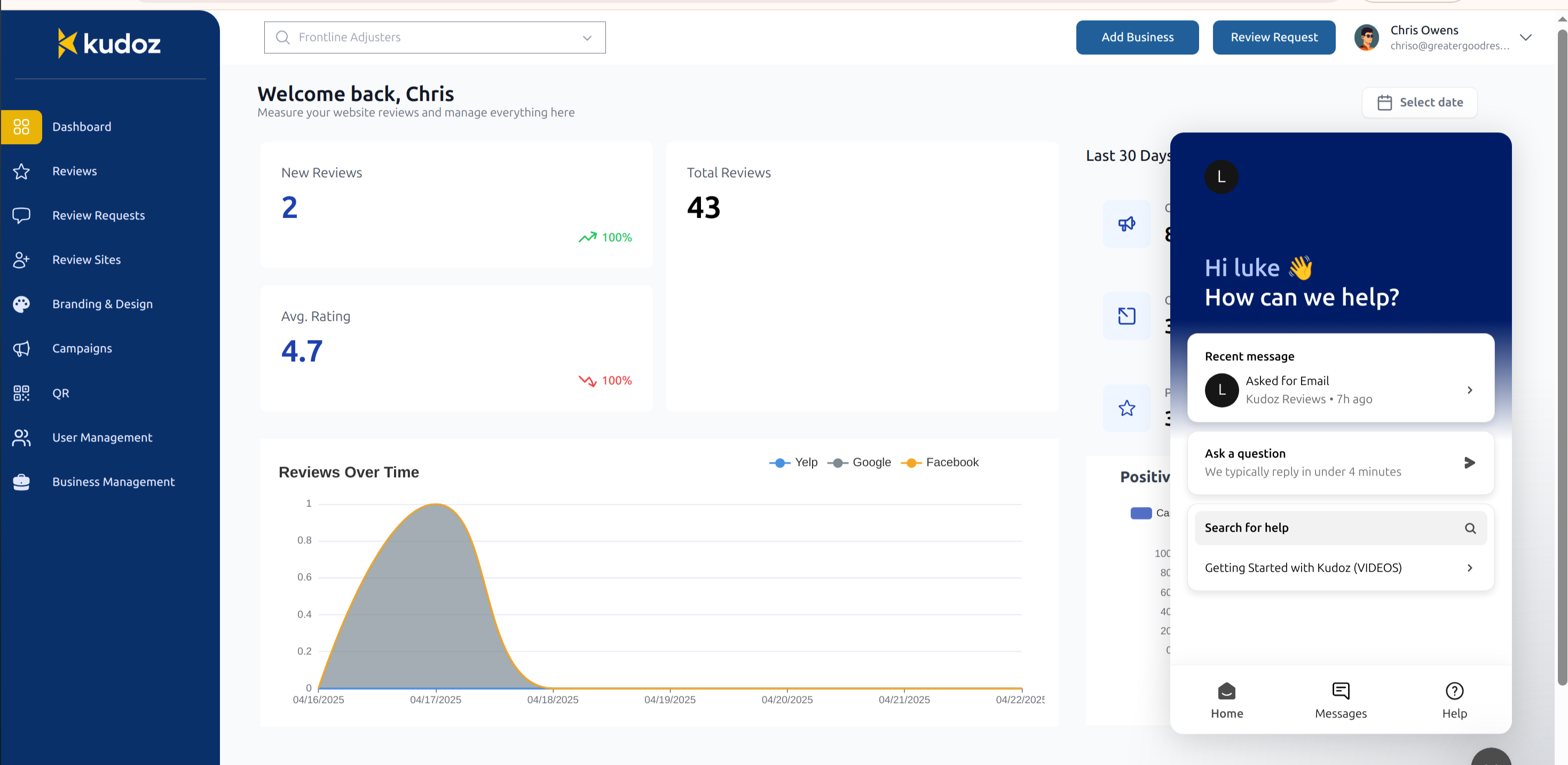The image size is (1568, 765).
Task: Click the star icon in Last 30 Days
Action: [x=1126, y=408]
